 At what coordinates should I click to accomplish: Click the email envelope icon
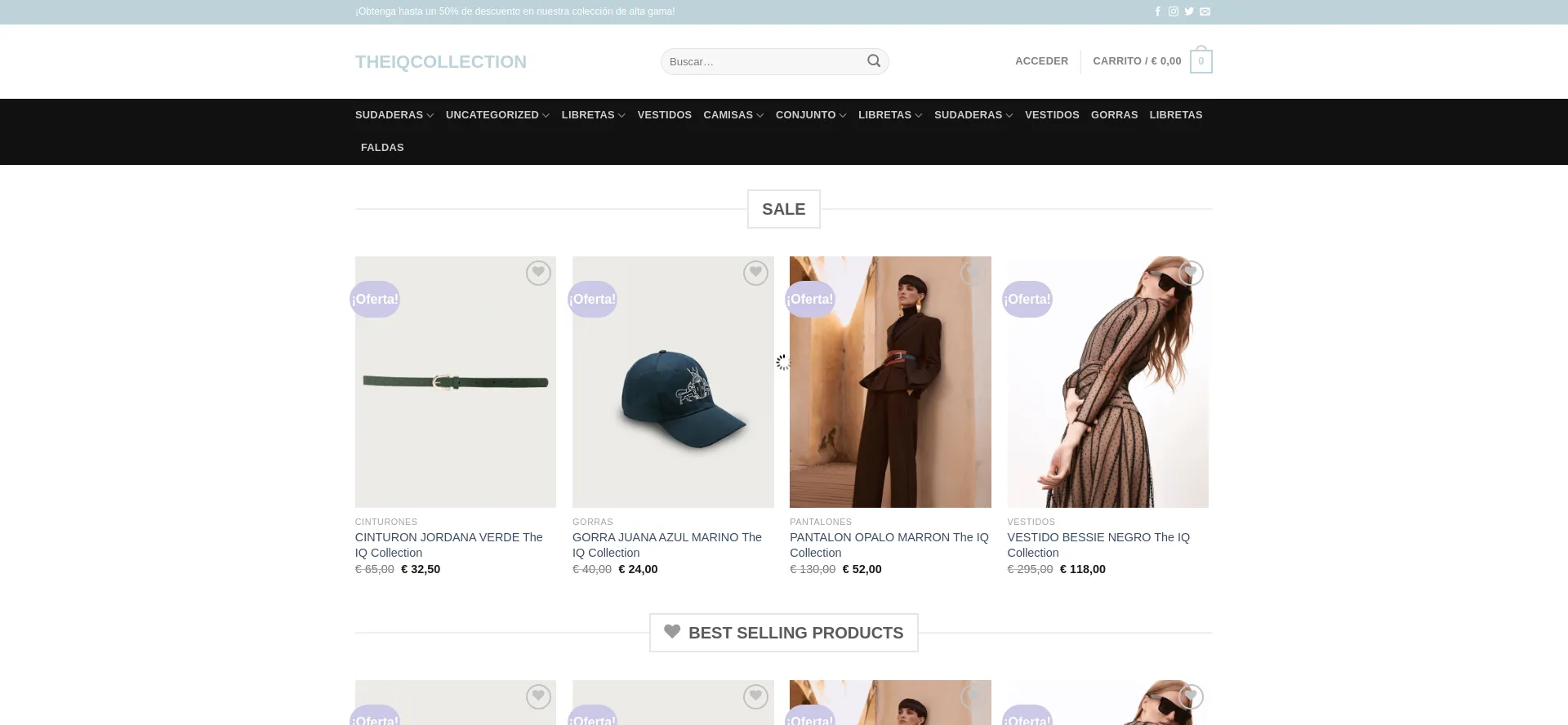click(1205, 11)
